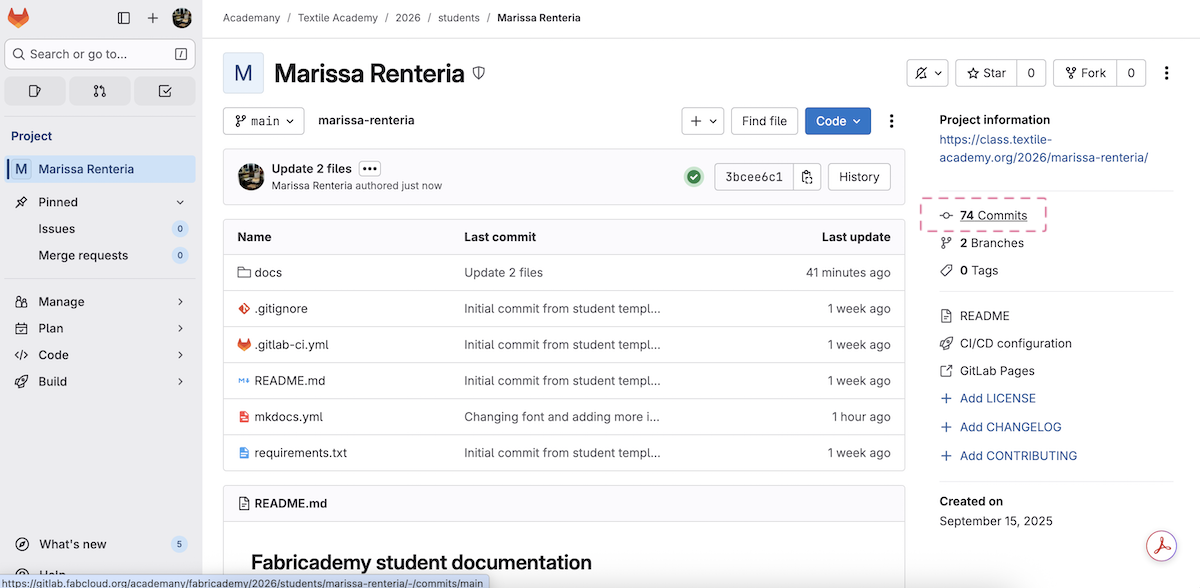Click the GitLab logo home icon
The image size is (1200, 588).
coord(18,18)
